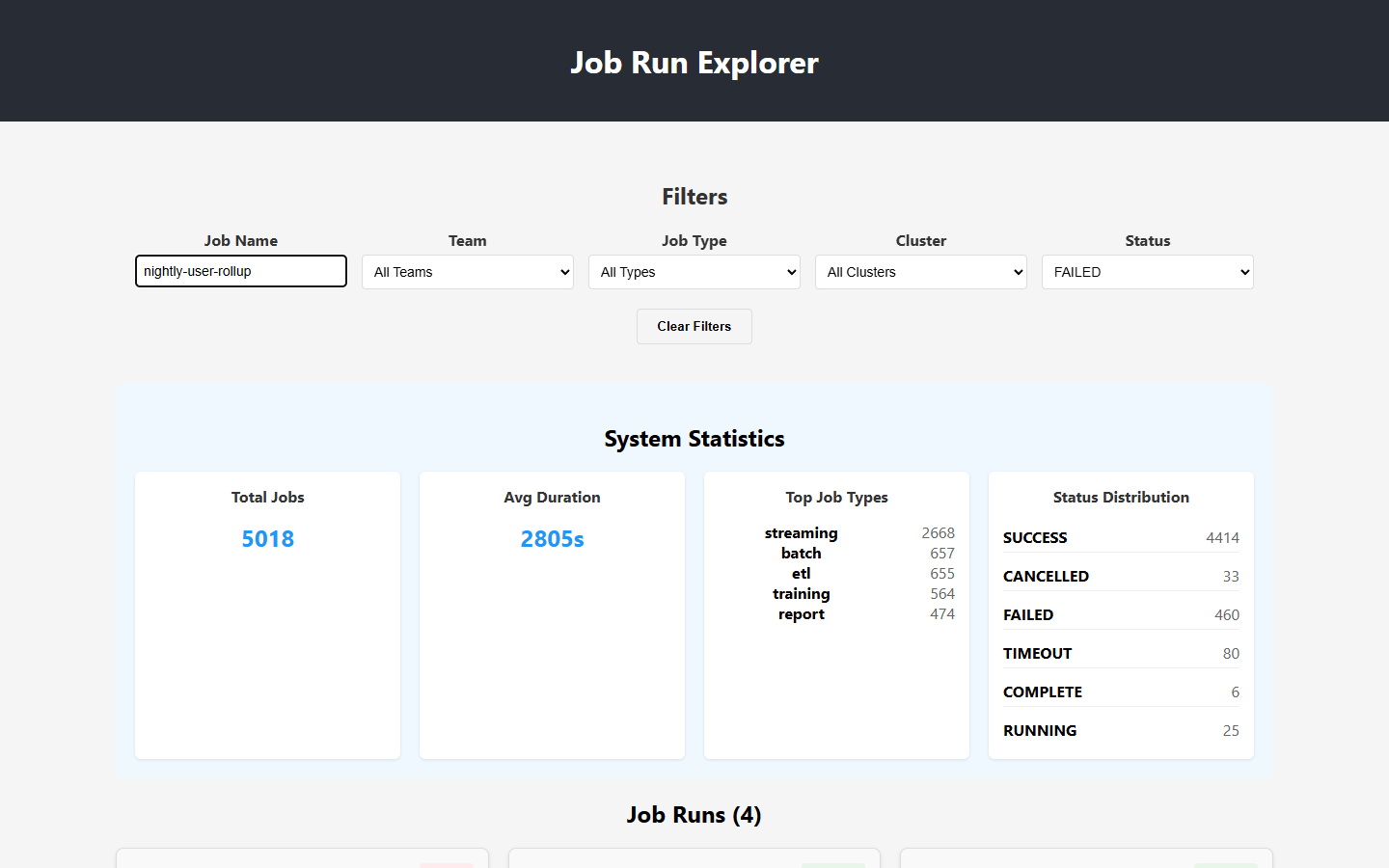Click the FAILED status distribution row
Screen dimensions: 1389x868
[x=1121, y=615]
